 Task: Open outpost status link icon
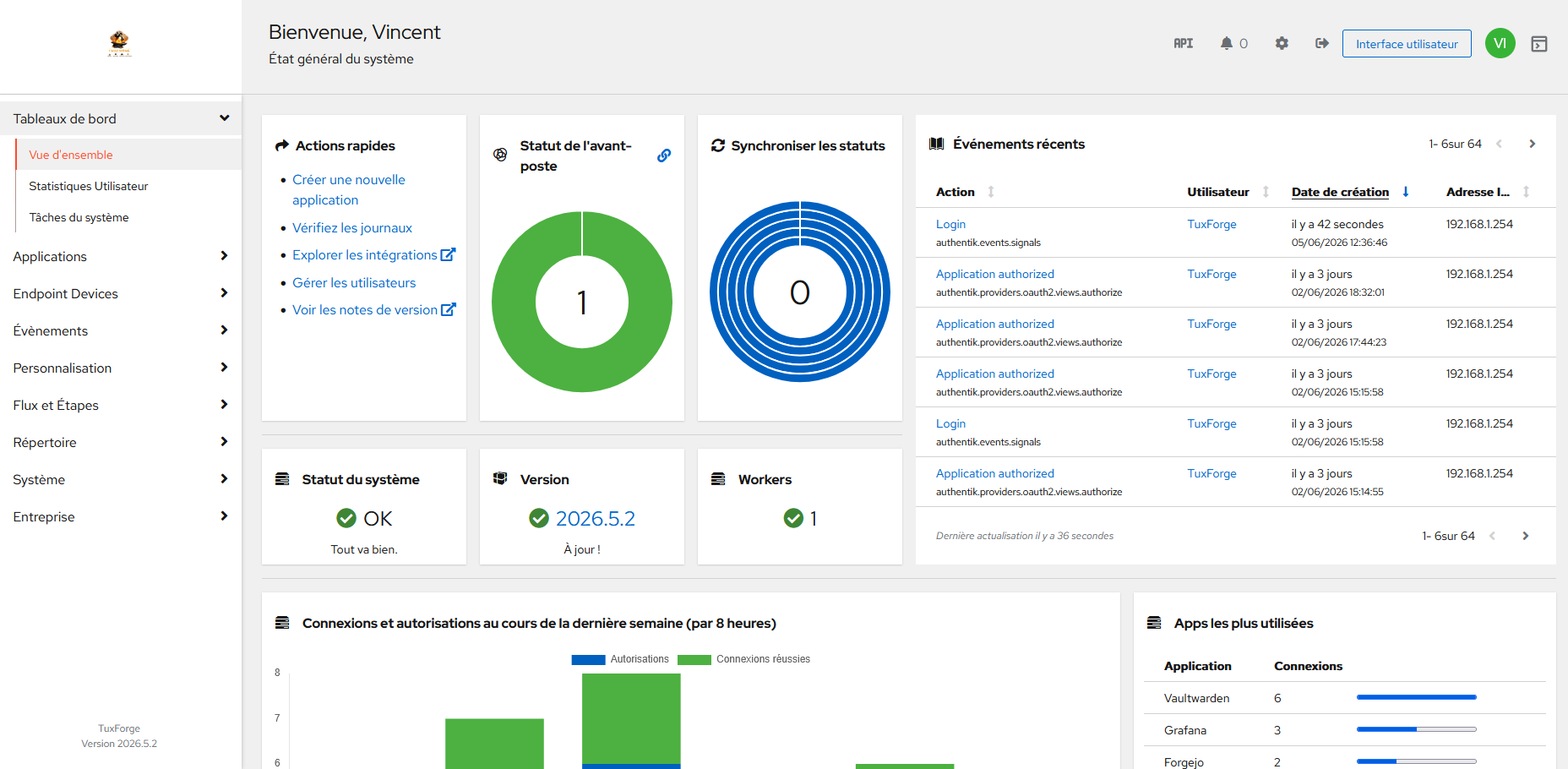point(664,155)
